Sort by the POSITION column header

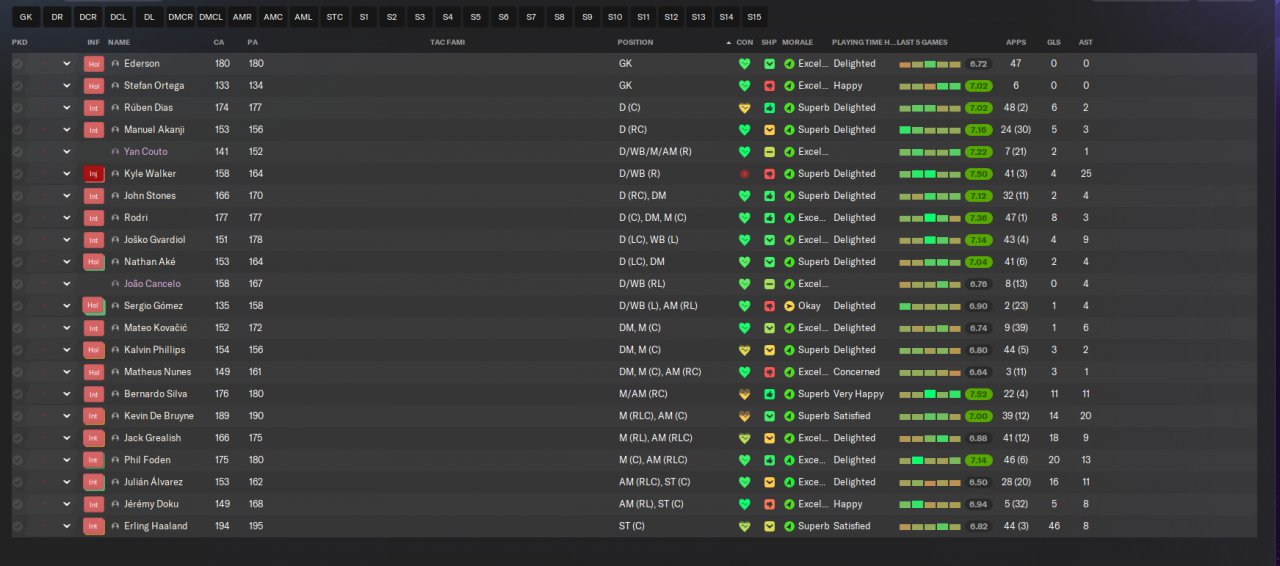coord(635,42)
